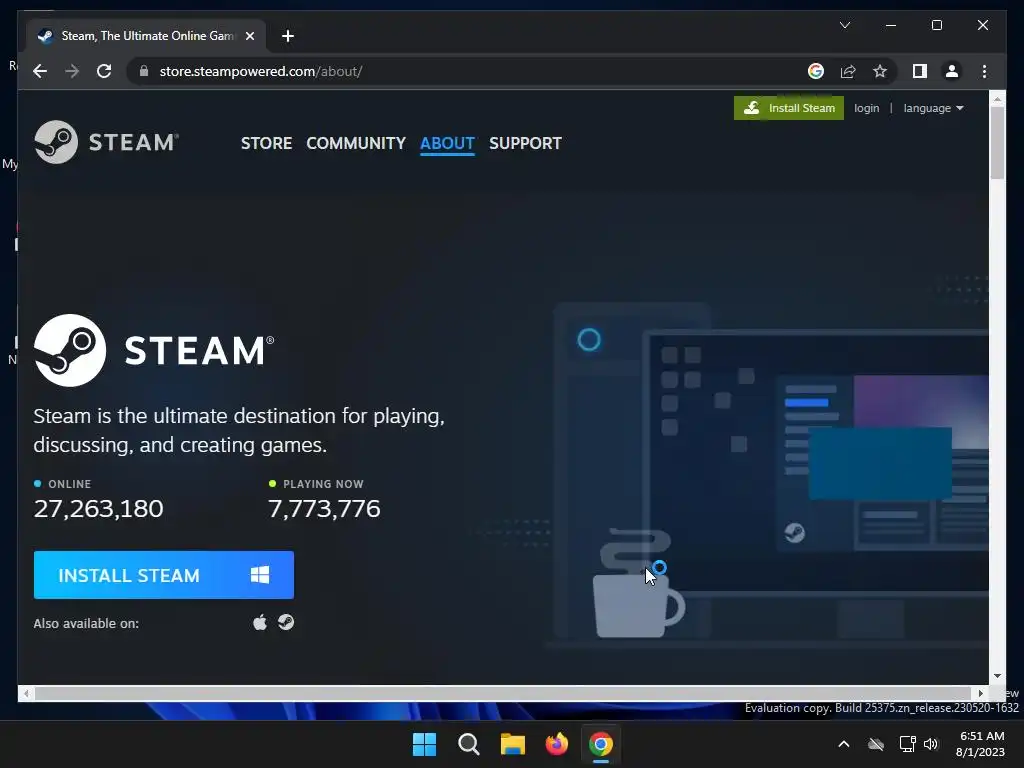Viewport: 1024px width, 768px height.
Task: Bookmark this page with star icon
Action: click(x=880, y=71)
